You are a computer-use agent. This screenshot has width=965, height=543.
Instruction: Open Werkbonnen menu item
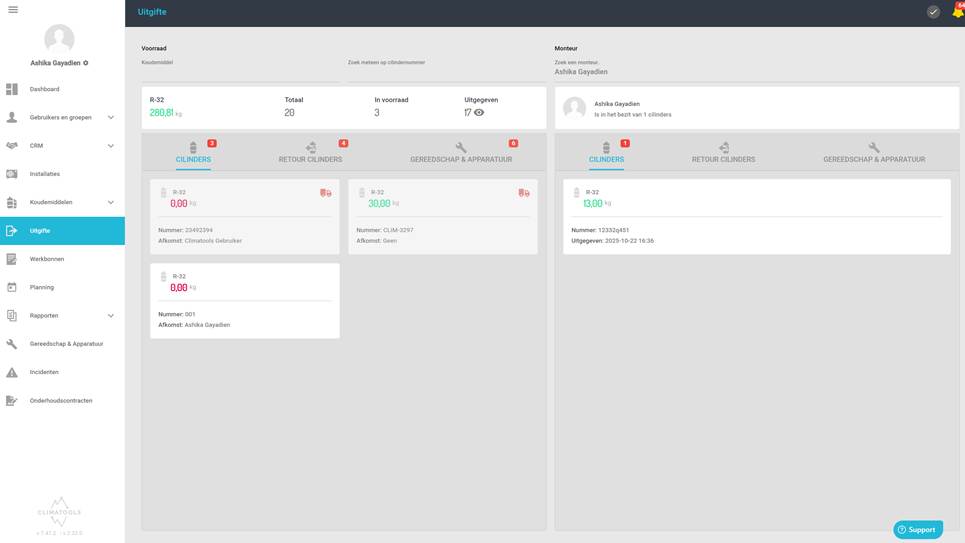click(x=62, y=259)
